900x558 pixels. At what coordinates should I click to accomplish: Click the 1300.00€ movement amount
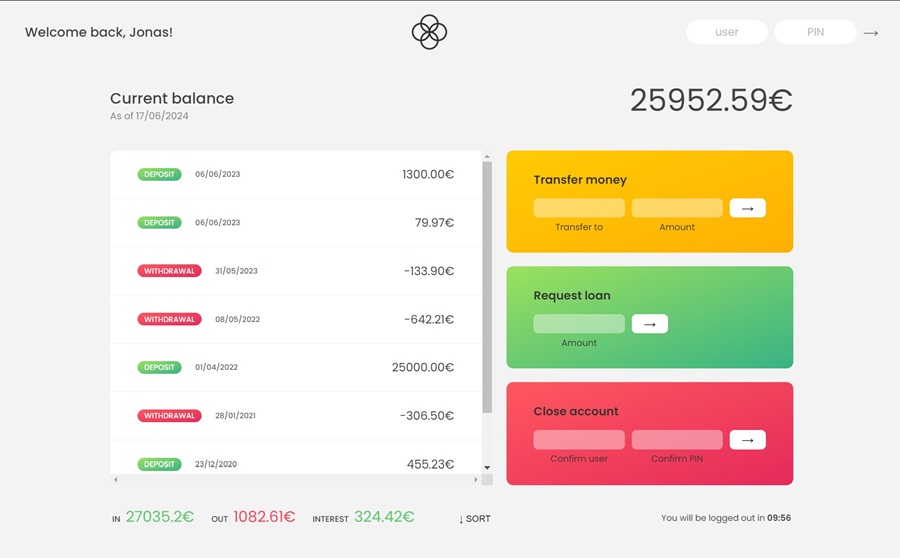tap(428, 174)
